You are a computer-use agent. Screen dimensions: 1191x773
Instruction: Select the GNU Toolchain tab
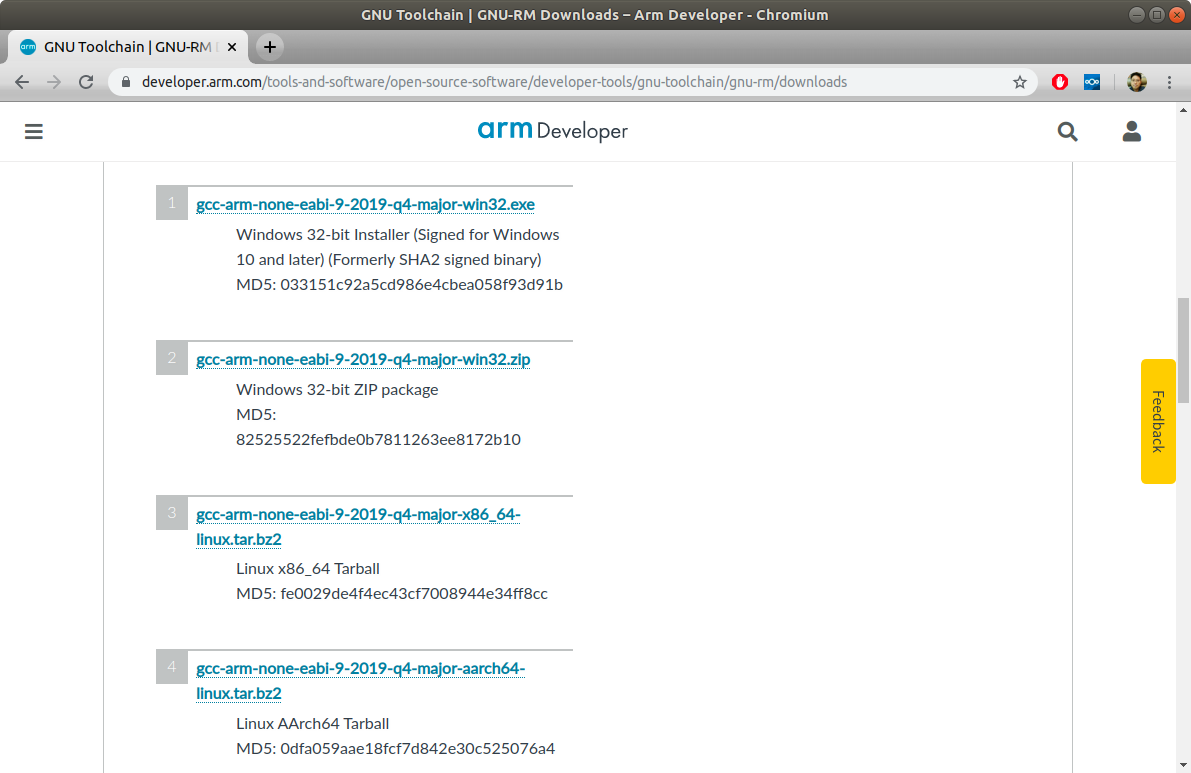pyautogui.click(x=126, y=47)
